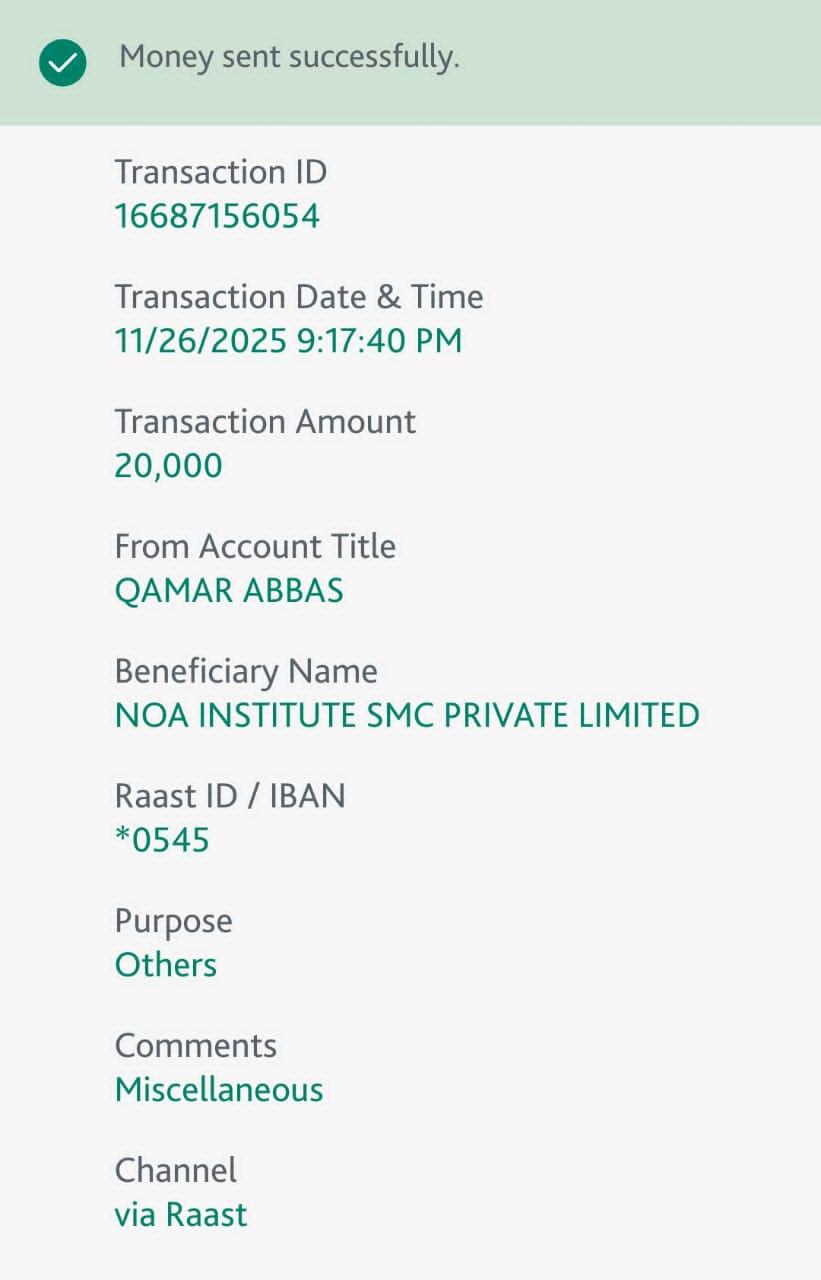The image size is (821, 1280).
Task: Click the Beneficiary Name label
Action: click(246, 671)
